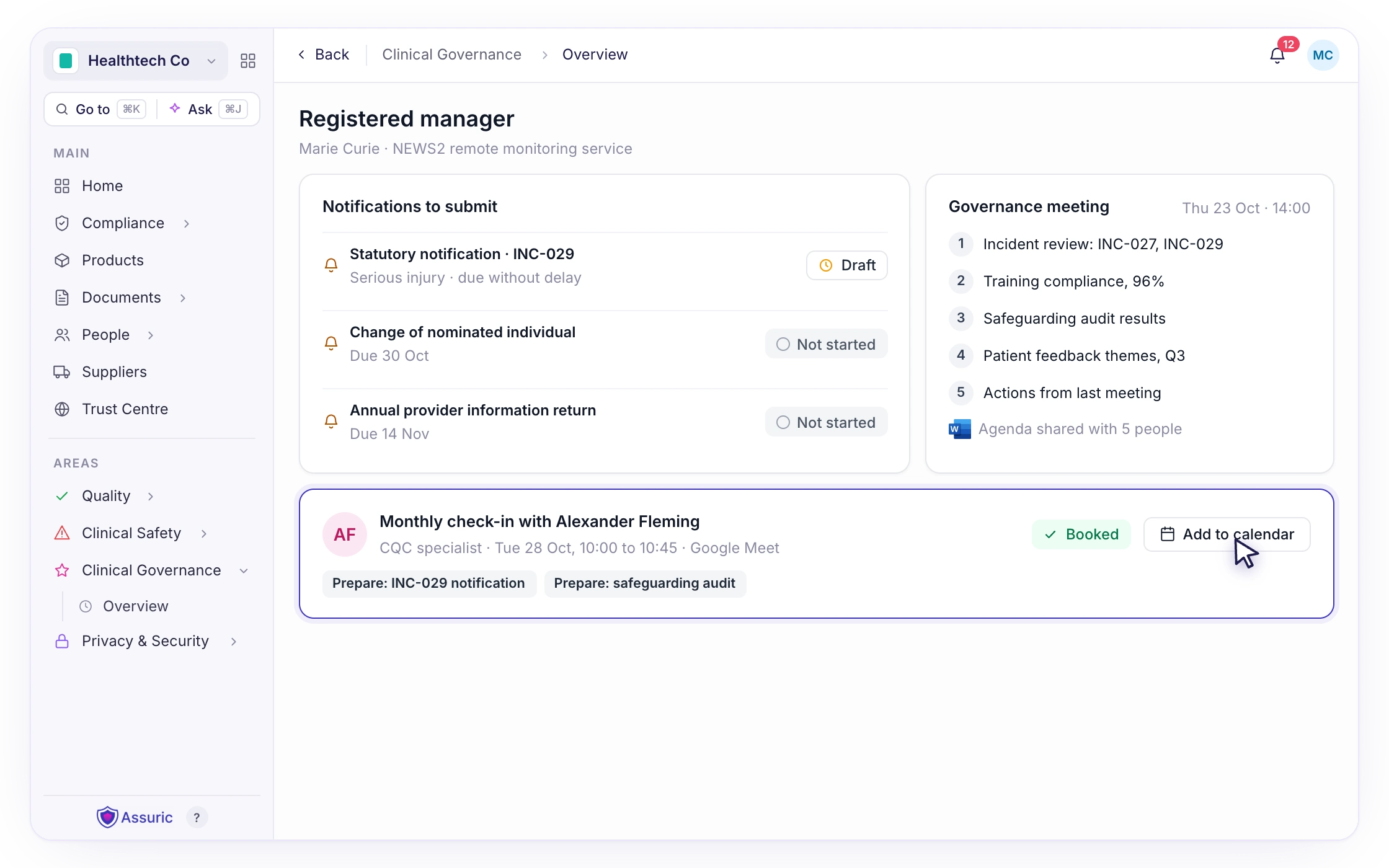
Task: Click Not started status for nominated individual
Action: point(826,344)
